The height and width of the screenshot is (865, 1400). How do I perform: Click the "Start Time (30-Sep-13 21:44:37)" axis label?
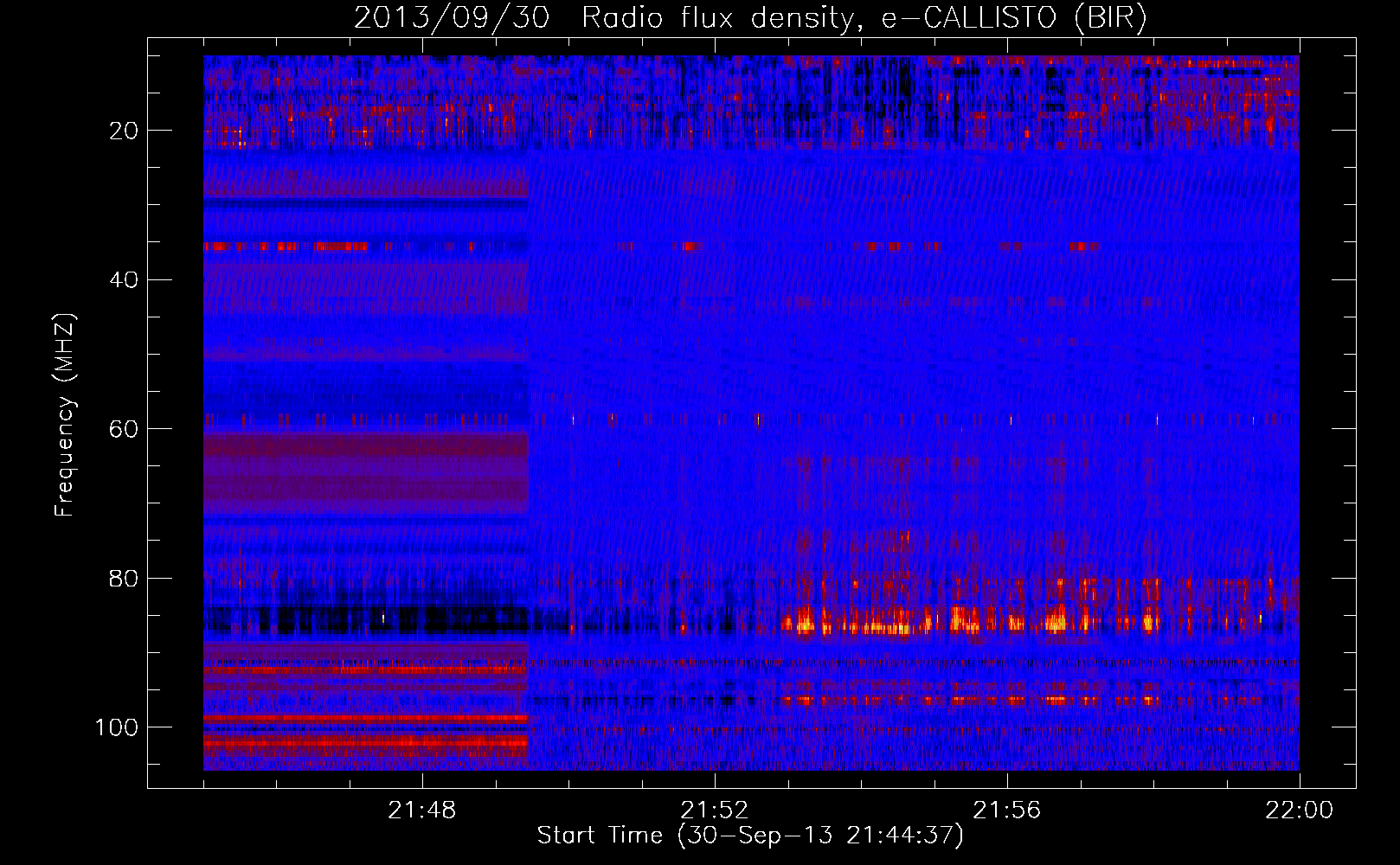click(x=750, y=836)
